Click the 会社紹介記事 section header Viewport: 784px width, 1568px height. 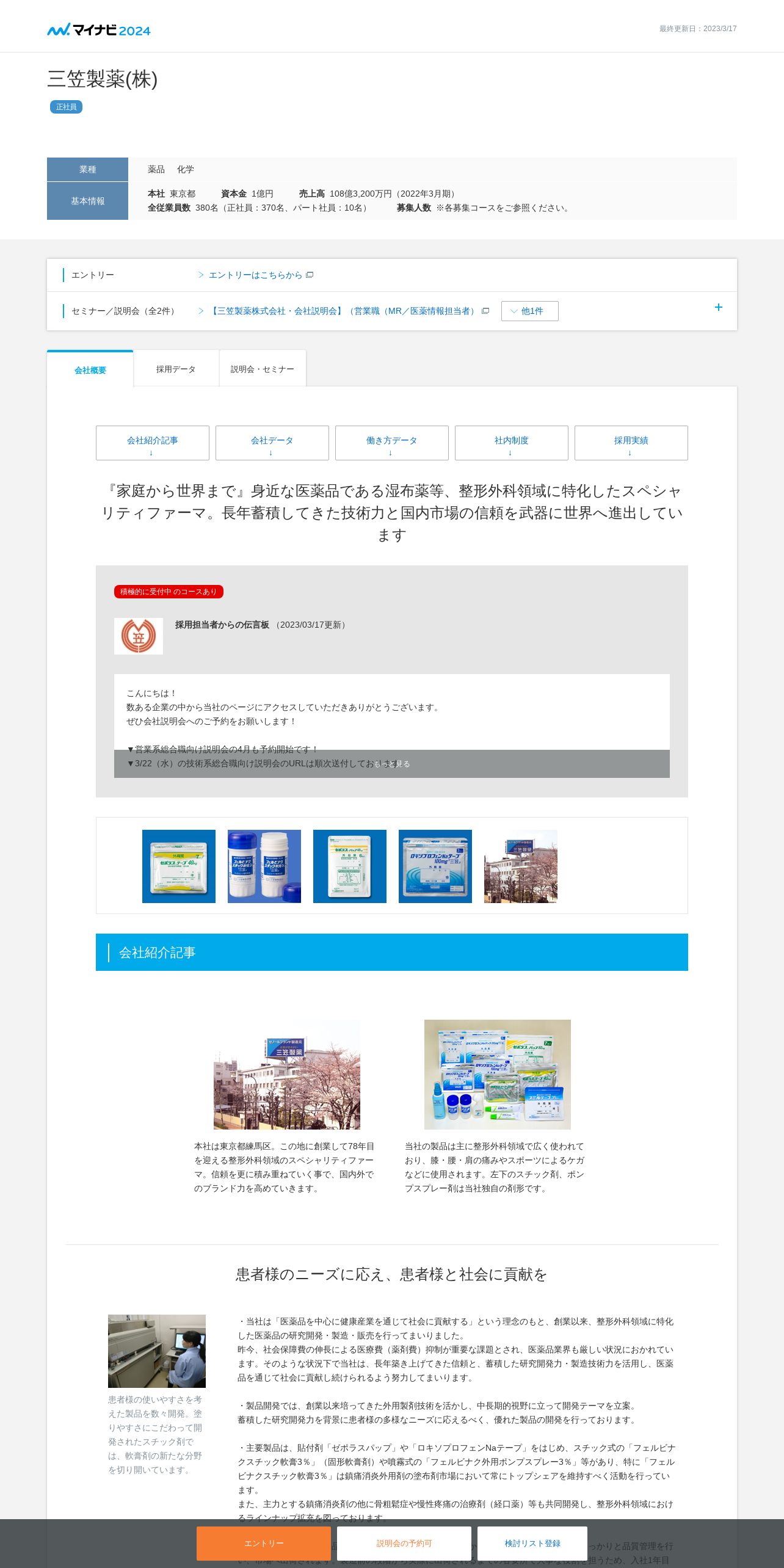pyautogui.click(x=392, y=952)
